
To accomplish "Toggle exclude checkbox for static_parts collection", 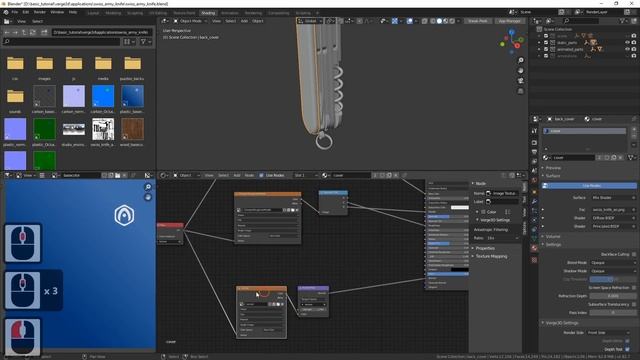I will click(x=546, y=42).
